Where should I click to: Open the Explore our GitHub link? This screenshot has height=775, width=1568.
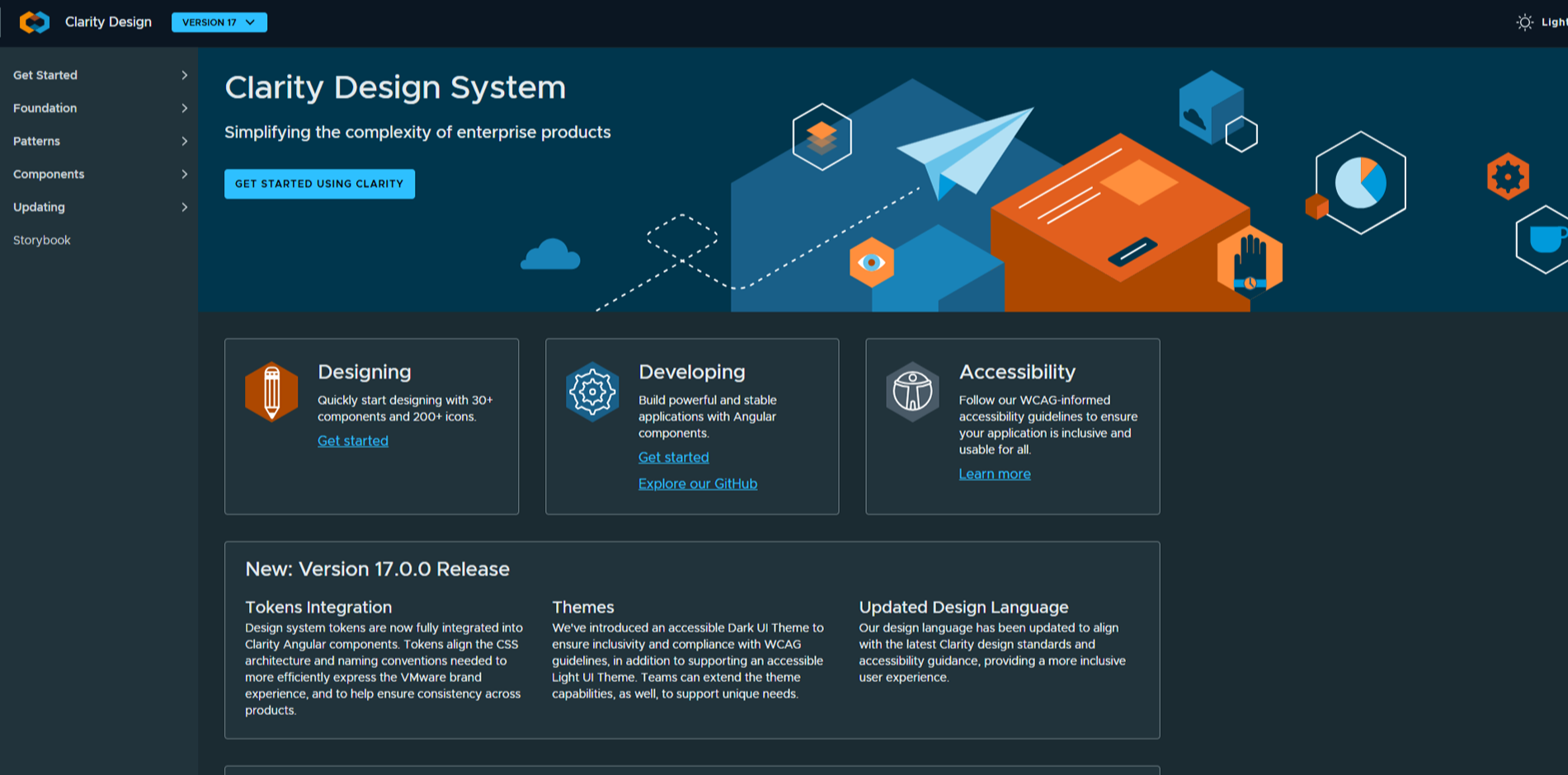(x=698, y=484)
